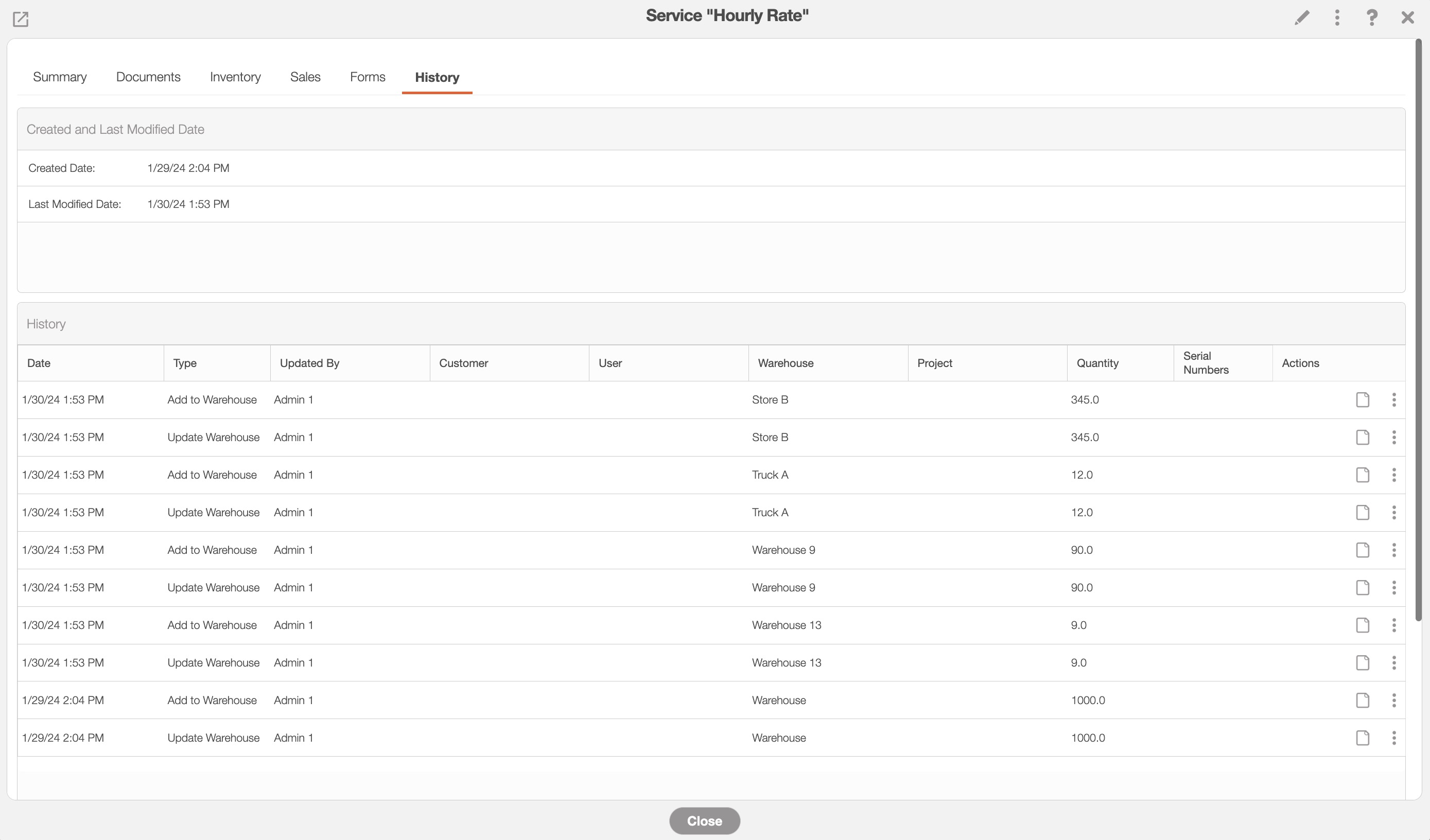The width and height of the screenshot is (1430, 840).
Task: Click document icon in Truck A Update Warehouse row
Action: click(1363, 513)
